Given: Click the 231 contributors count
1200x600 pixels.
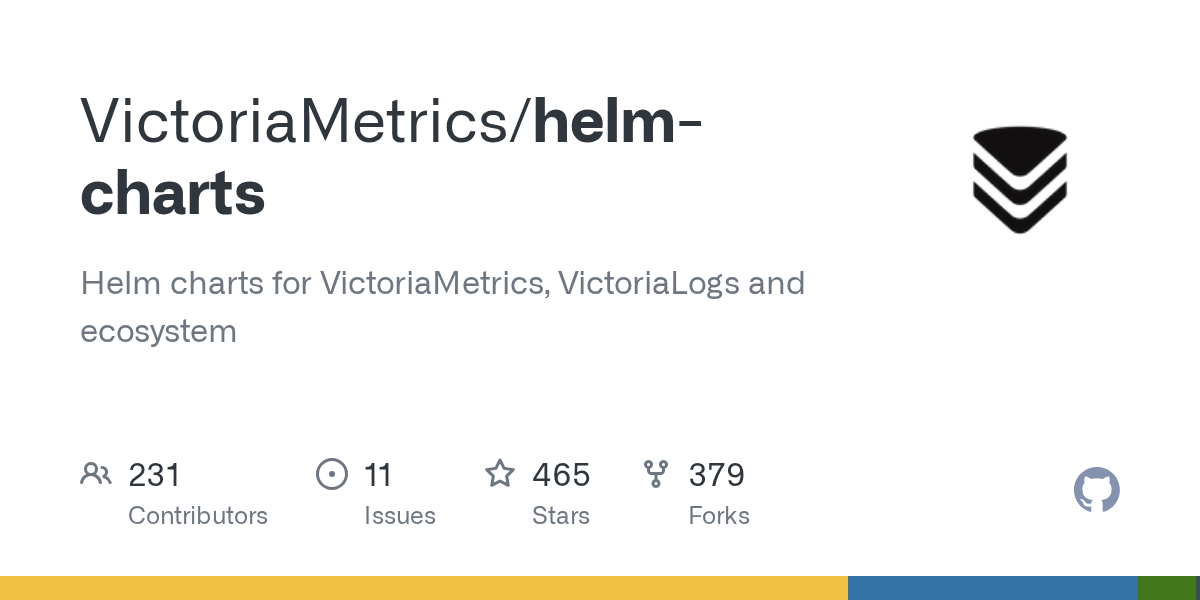Looking at the screenshot, I should (154, 474).
